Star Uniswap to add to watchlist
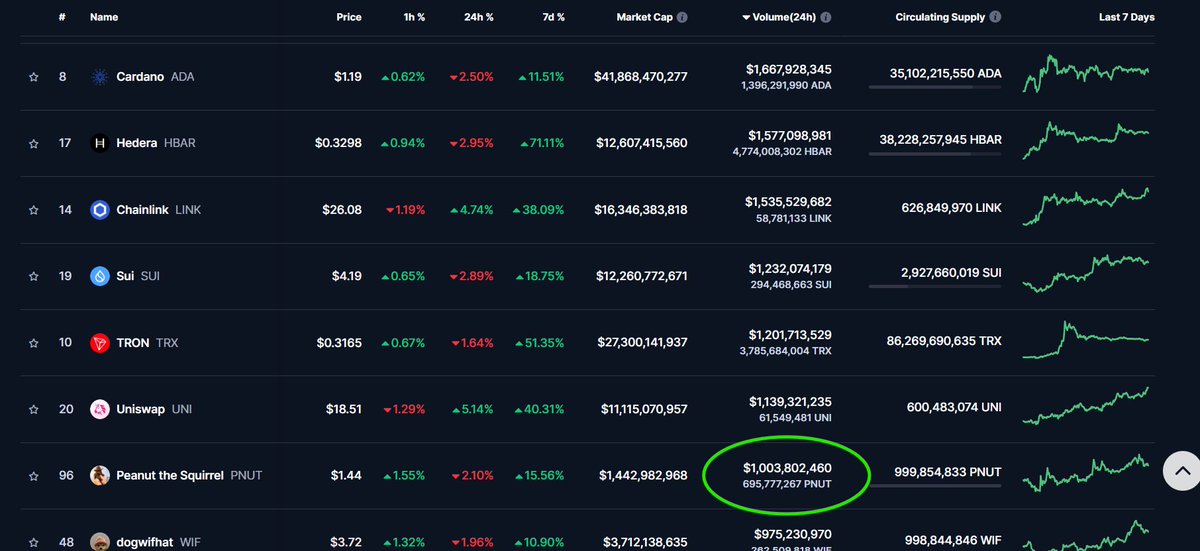 pyautogui.click(x=33, y=409)
